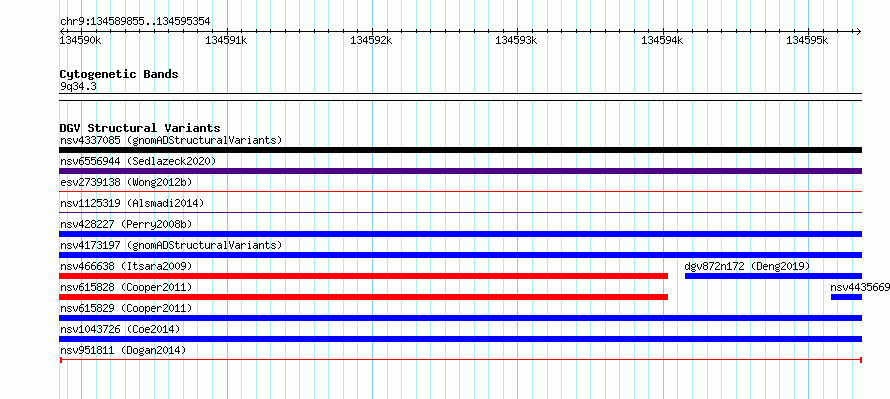Screen dimensions: 890x399
Task: Open nsv951811 (Dogan2014) label
Action: coord(123,350)
